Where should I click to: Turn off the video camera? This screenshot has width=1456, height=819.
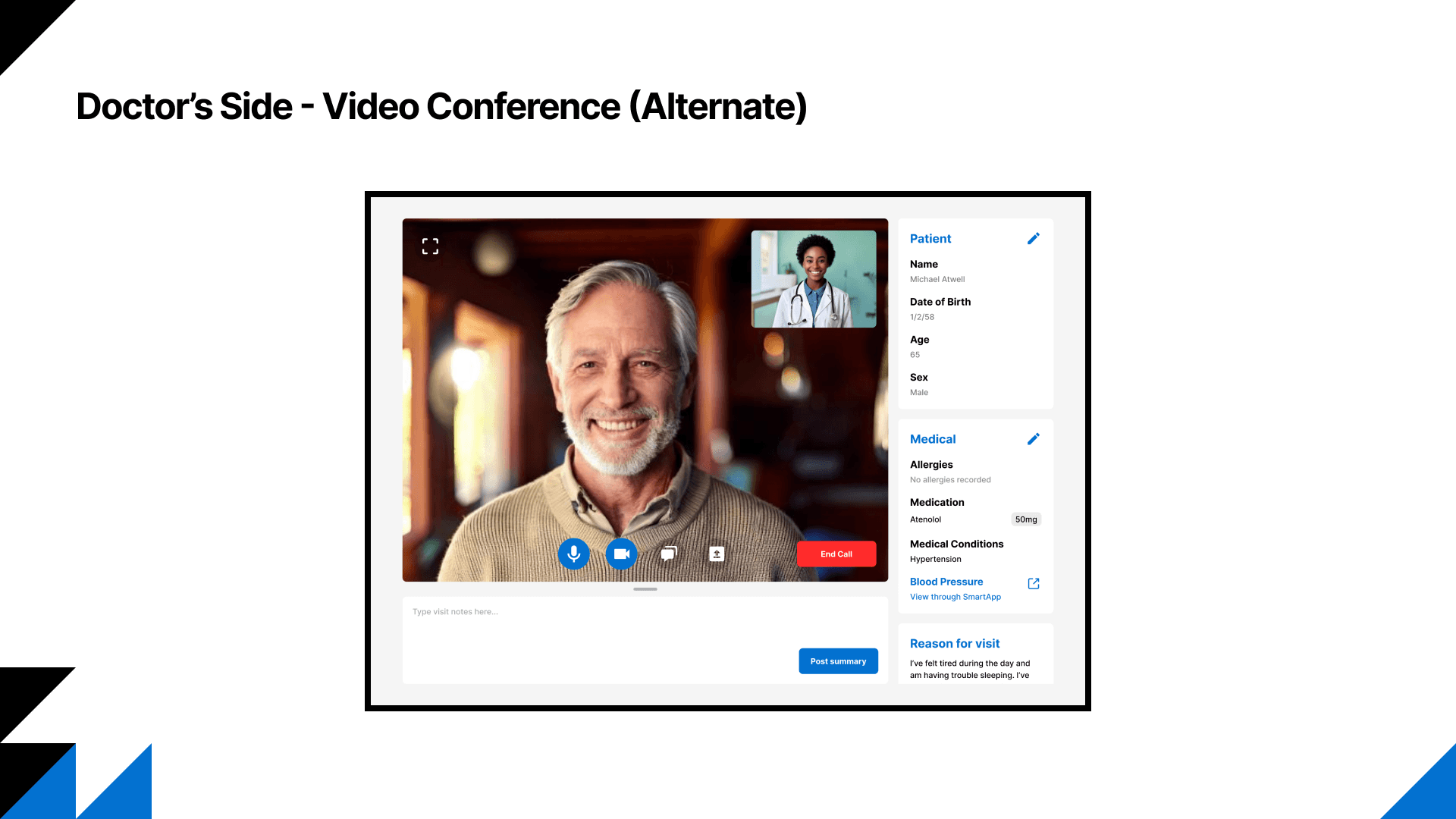click(x=622, y=554)
